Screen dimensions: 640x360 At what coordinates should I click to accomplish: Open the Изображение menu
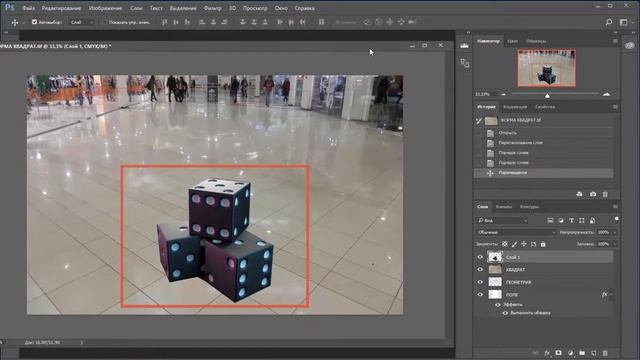tap(105, 8)
